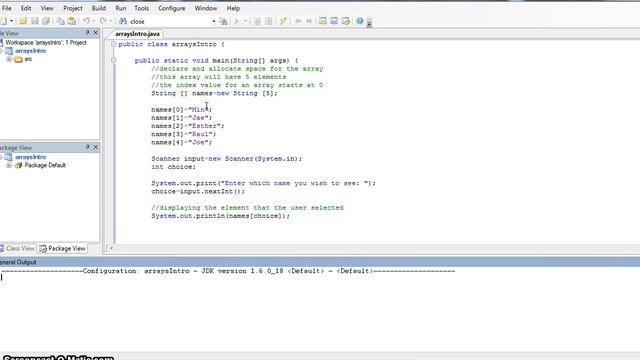
Task: Click the code line 'names[2]="Esther";'
Action: [188, 126]
